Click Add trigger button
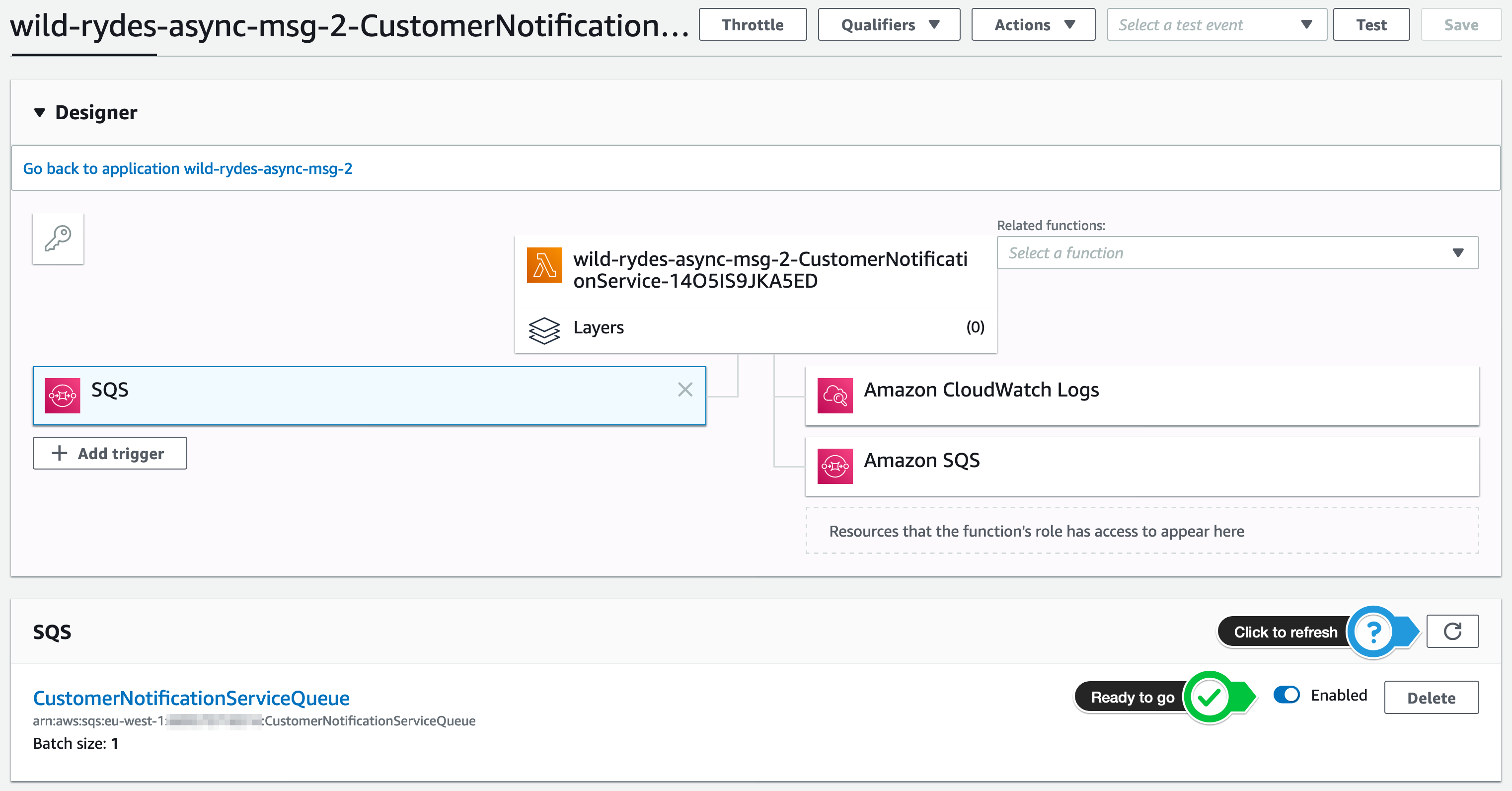This screenshot has width=1512, height=791. [110, 453]
